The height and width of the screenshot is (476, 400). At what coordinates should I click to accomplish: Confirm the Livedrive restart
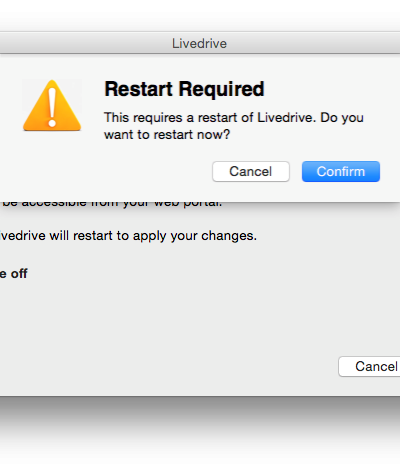(341, 172)
